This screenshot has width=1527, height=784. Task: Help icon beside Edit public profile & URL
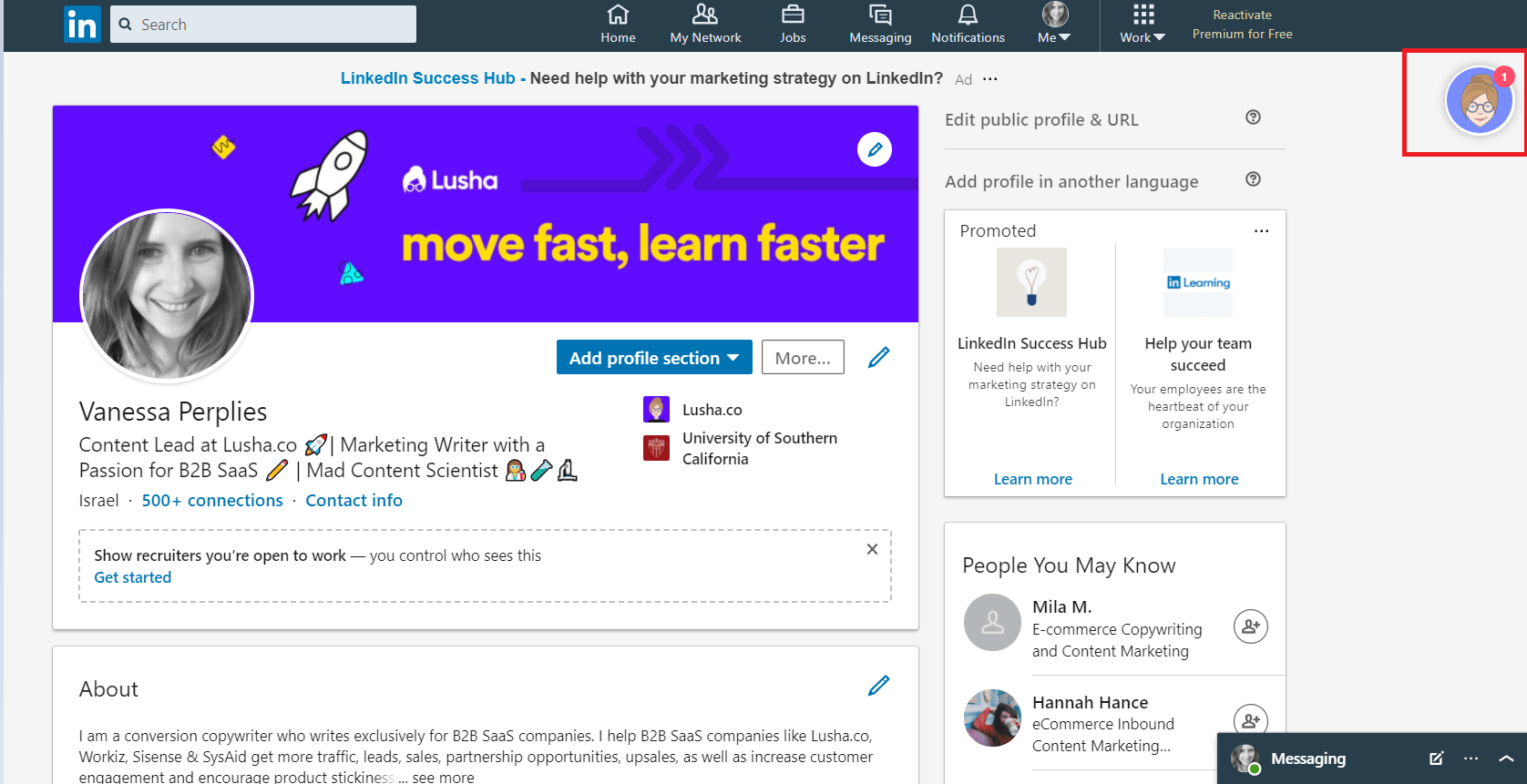click(1254, 117)
